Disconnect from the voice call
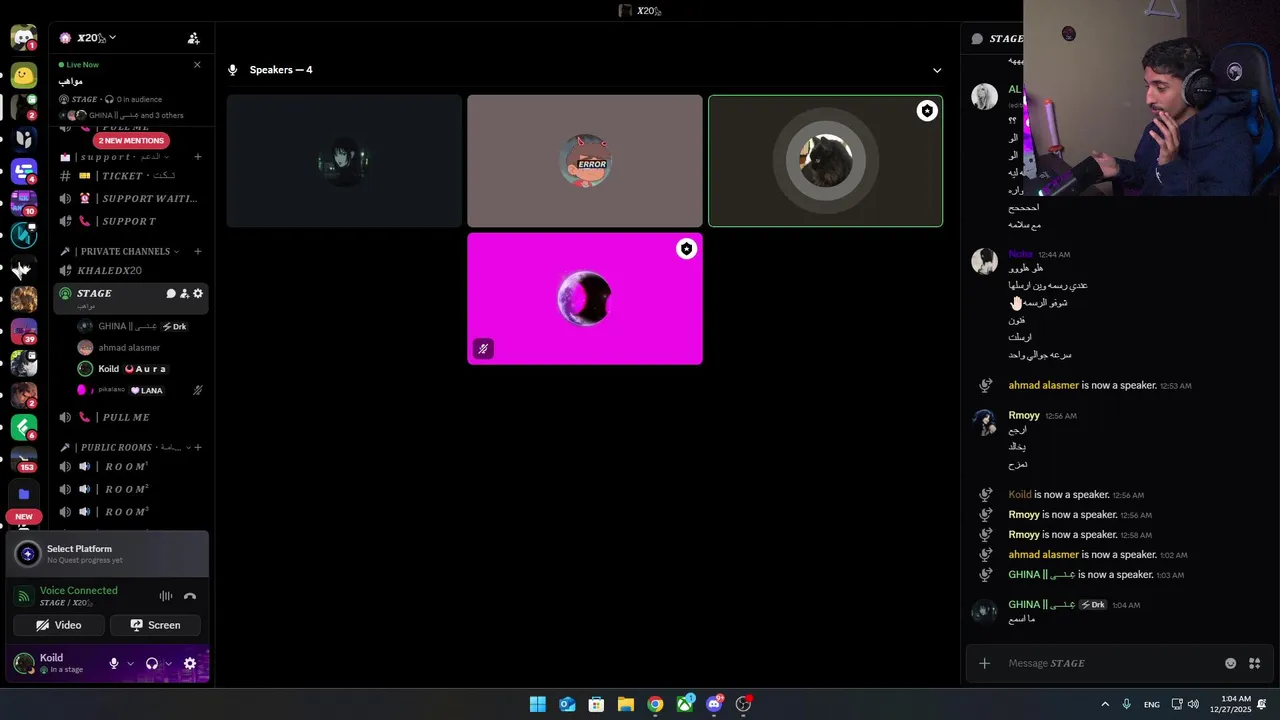The height and width of the screenshot is (720, 1280). point(190,596)
